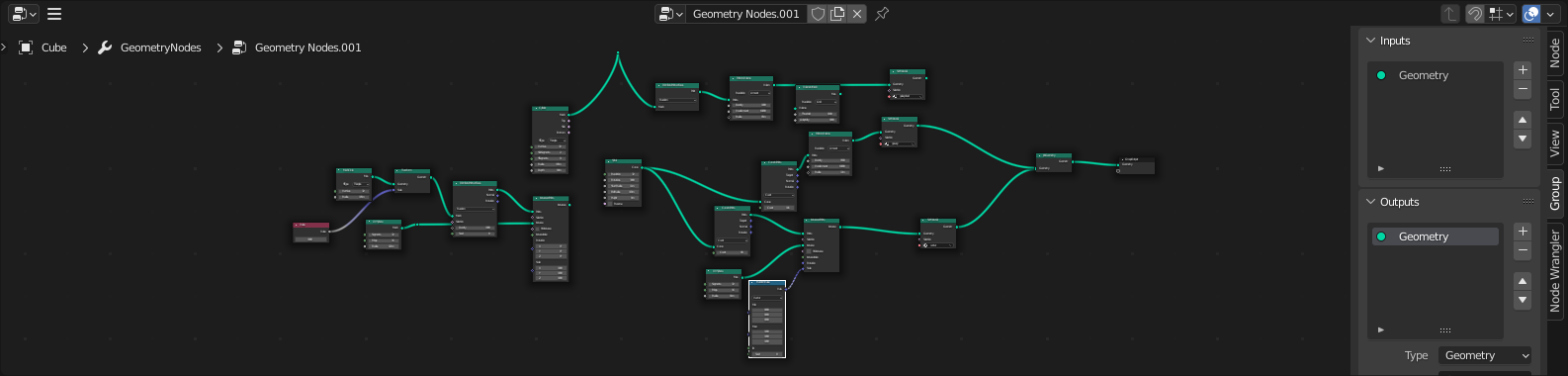Click the Inputs panel drag grip dots

(1528, 41)
